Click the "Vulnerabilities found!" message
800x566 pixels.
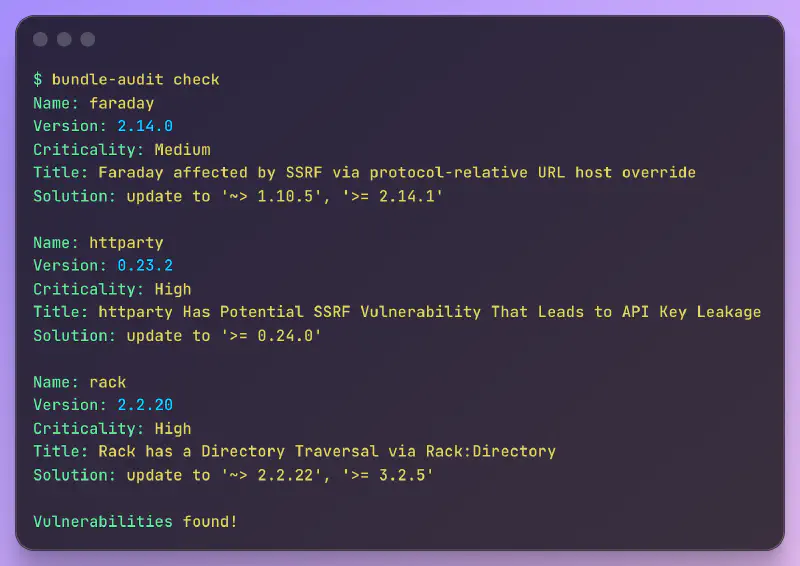point(135,521)
